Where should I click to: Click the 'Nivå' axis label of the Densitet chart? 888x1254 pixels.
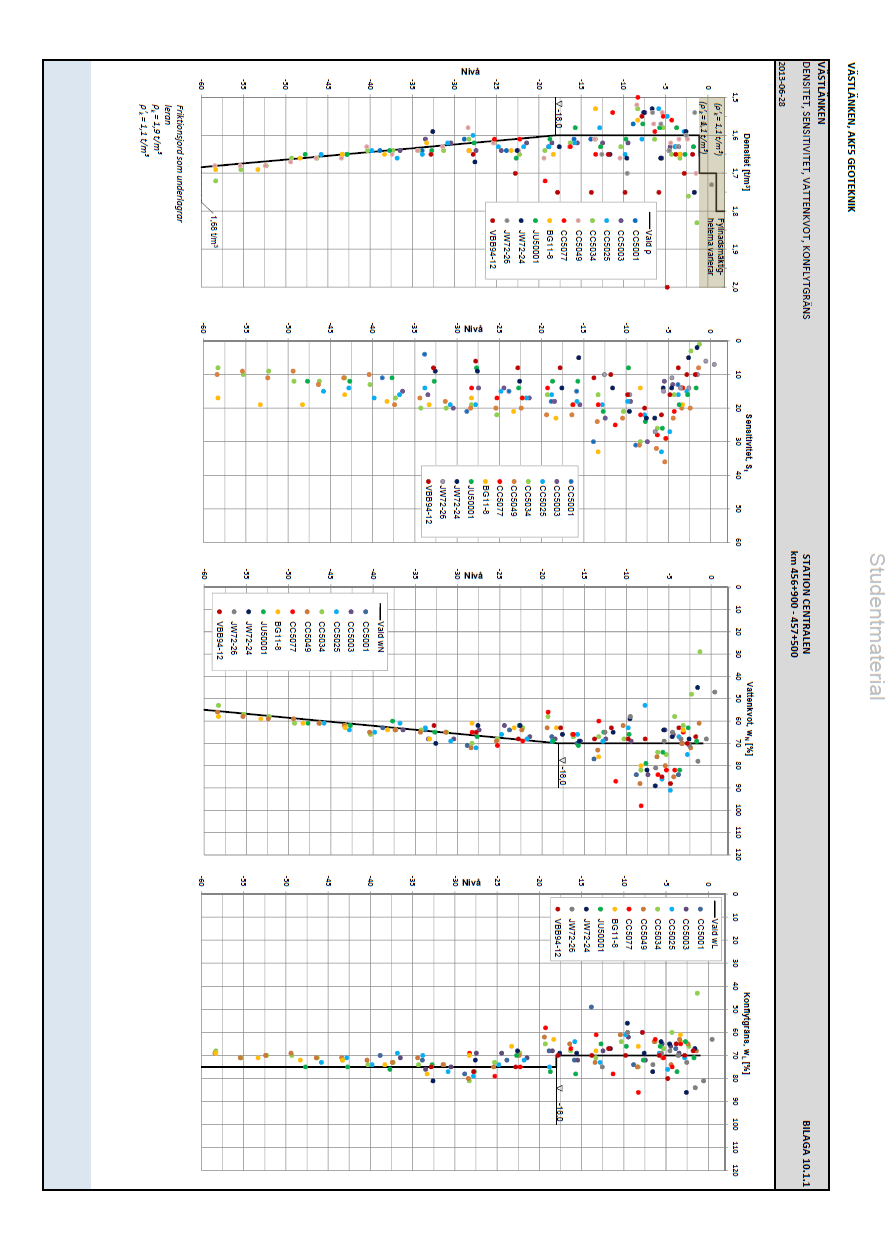click(472, 74)
